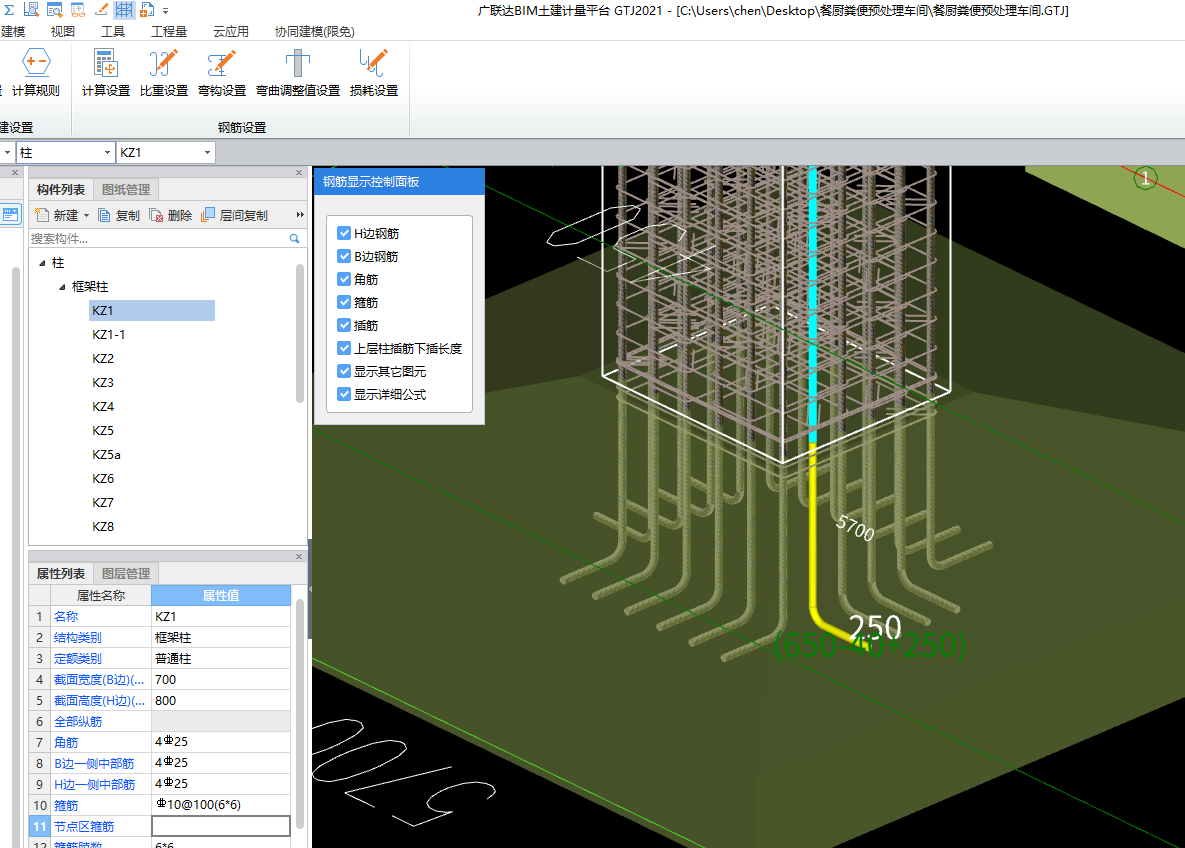This screenshot has width=1185, height=848.
Task: Click the view calculation formula icon
Action: pos(54,10)
